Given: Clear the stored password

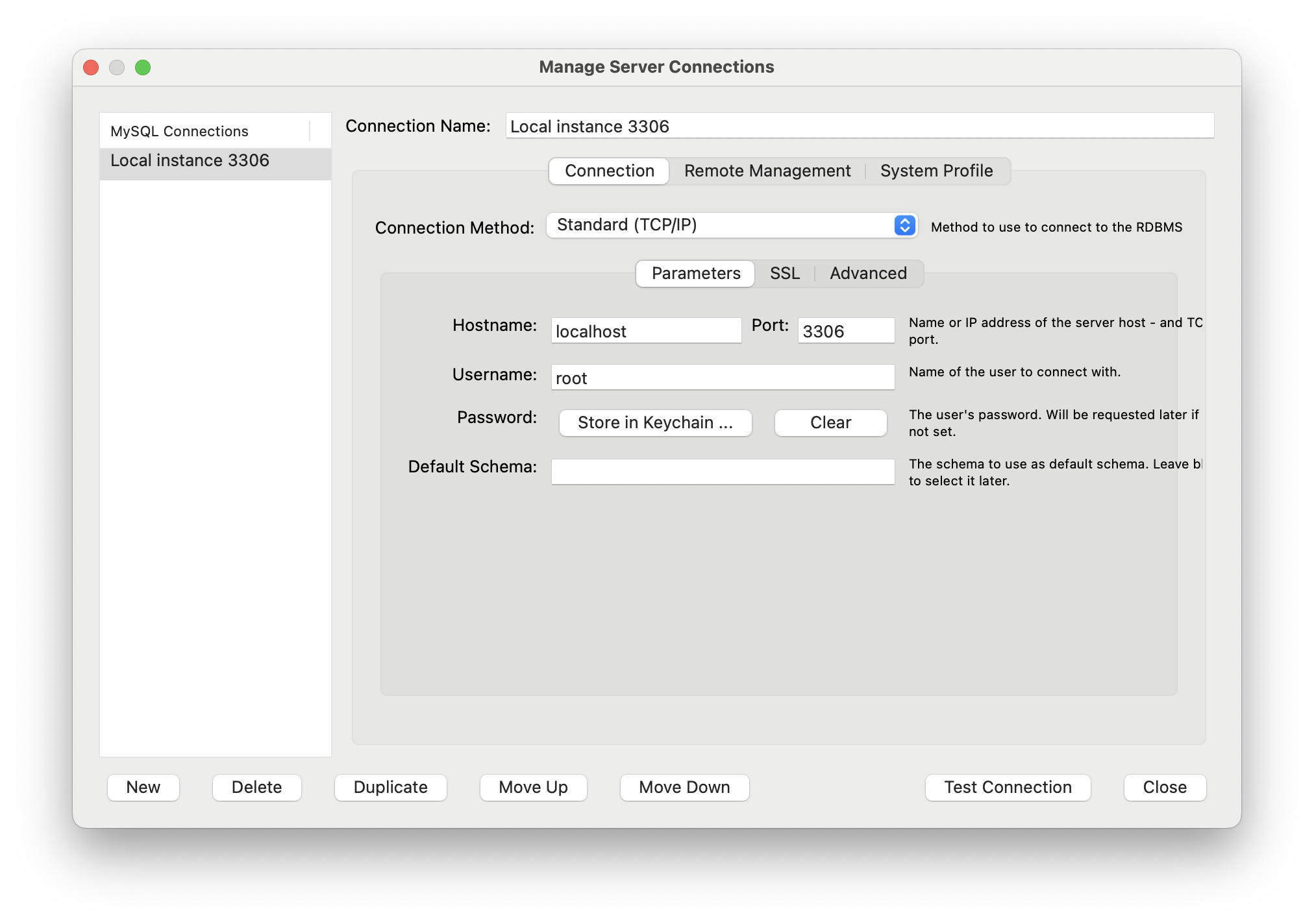Looking at the screenshot, I should 830,422.
